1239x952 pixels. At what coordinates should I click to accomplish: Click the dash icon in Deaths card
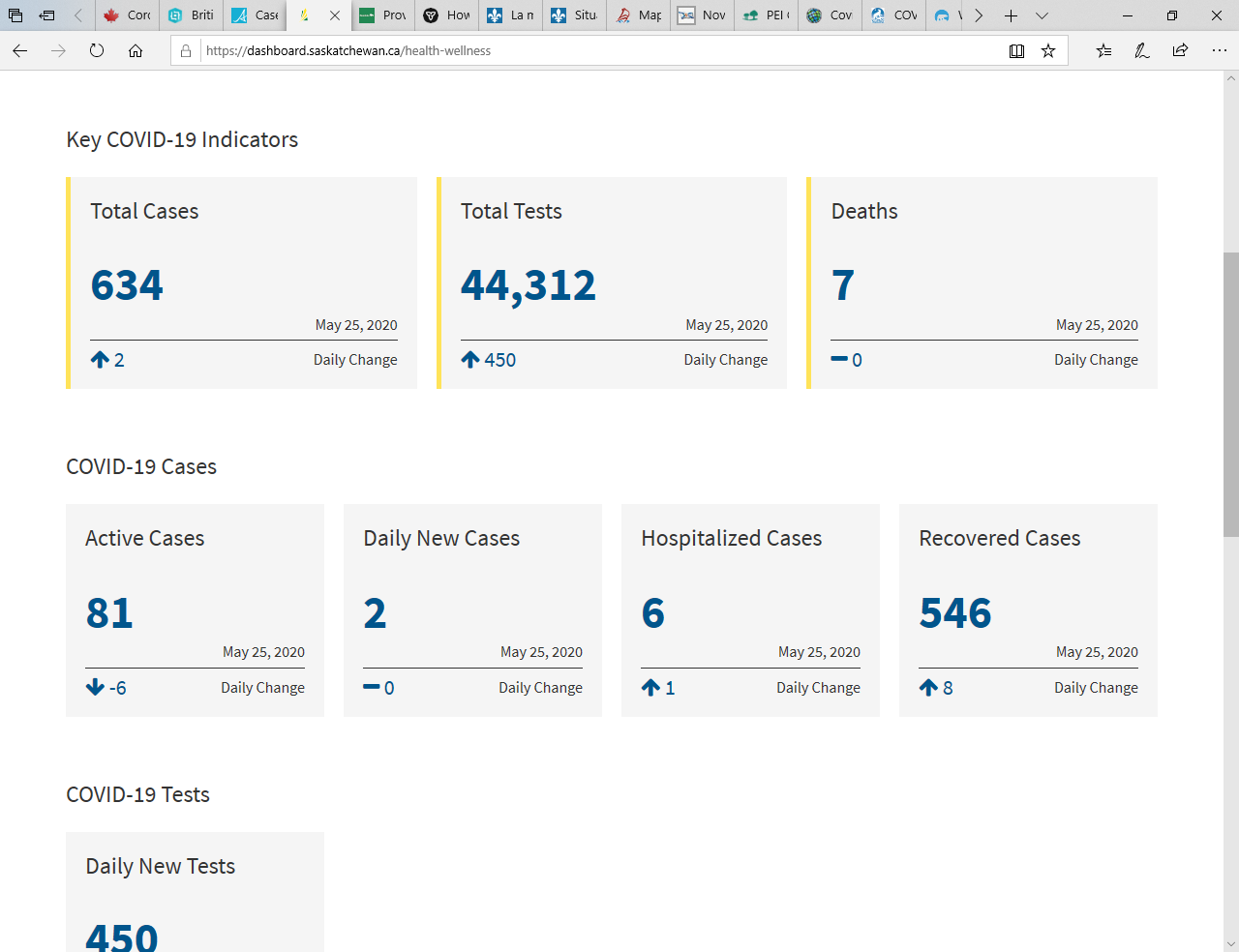[839, 360]
